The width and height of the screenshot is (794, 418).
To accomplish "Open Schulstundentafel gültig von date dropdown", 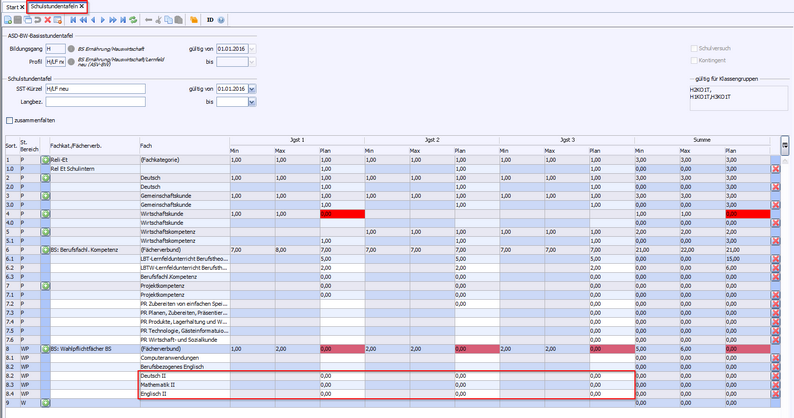I will [252, 89].
